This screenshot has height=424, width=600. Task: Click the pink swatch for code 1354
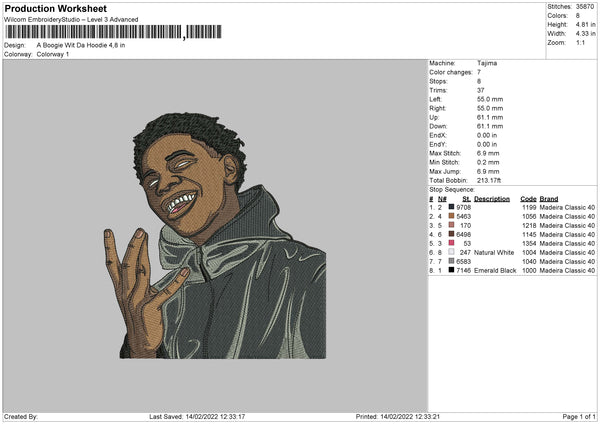click(451, 243)
